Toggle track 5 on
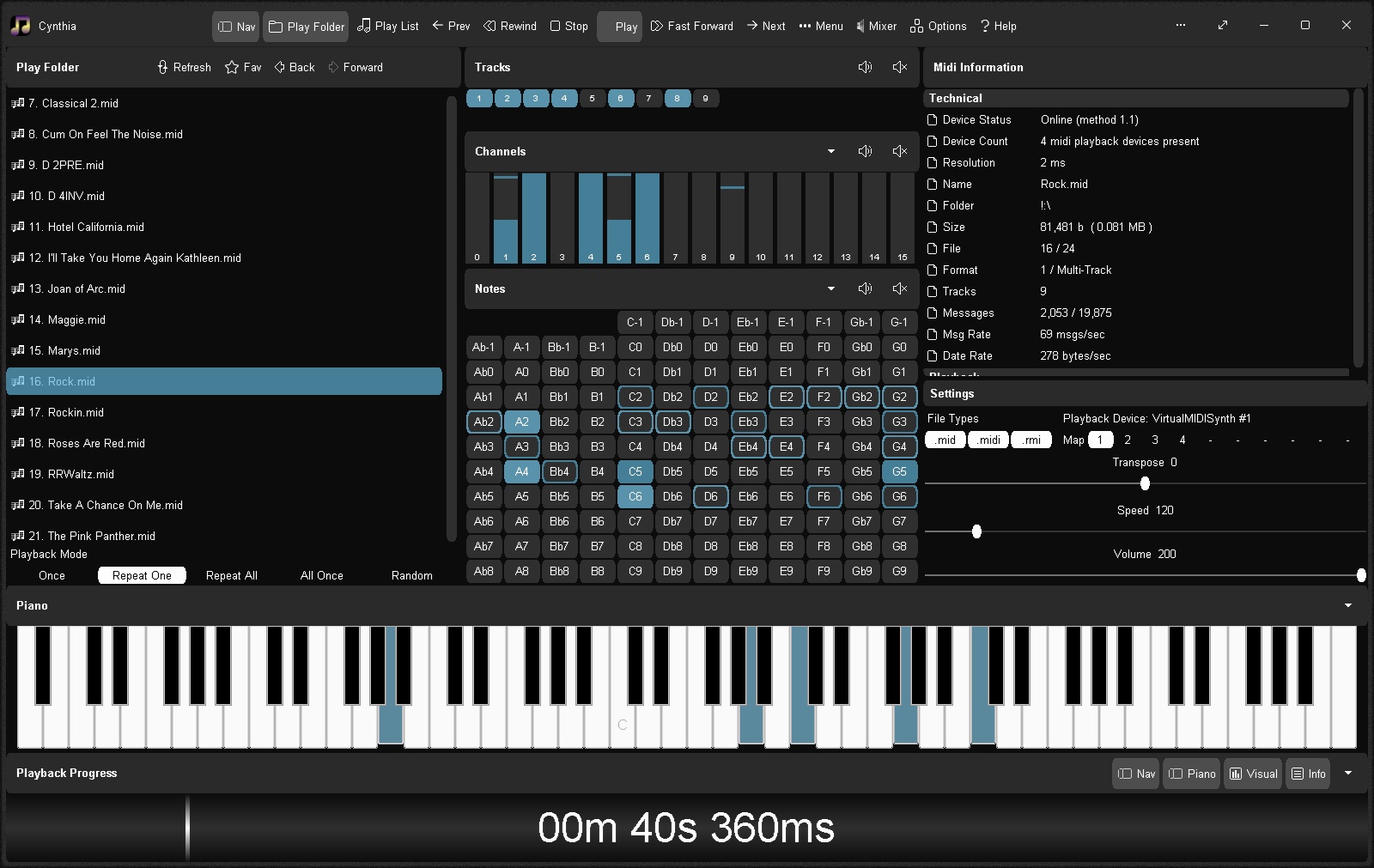The height and width of the screenshot is (868, 1374). point(592,98)
